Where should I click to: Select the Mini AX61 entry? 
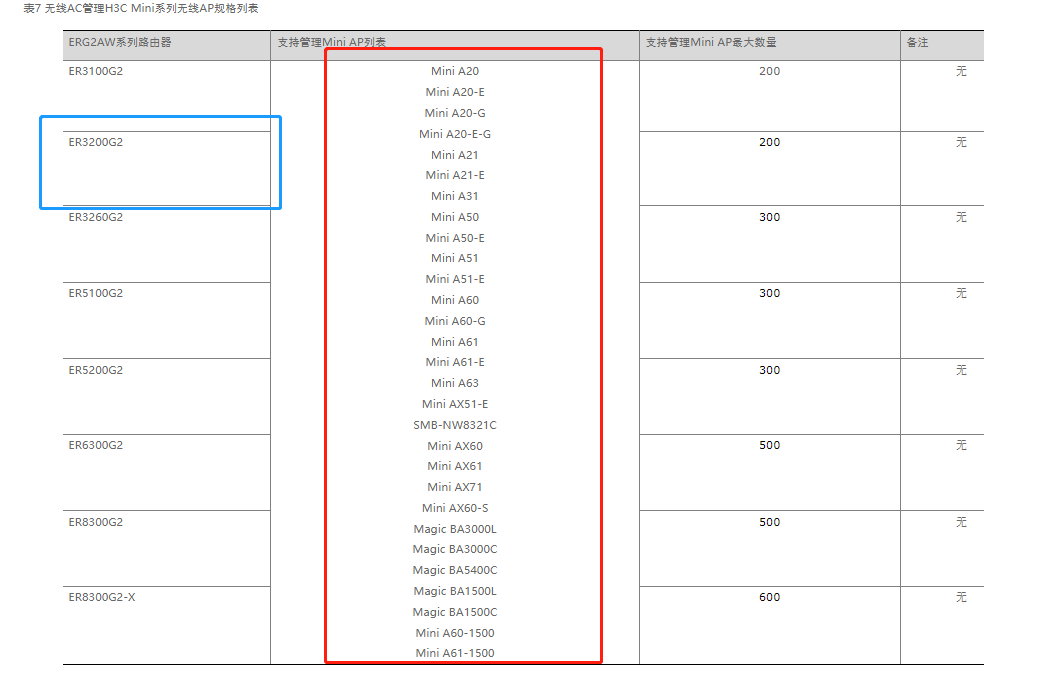pyautogui.click(x=455, y=466)
